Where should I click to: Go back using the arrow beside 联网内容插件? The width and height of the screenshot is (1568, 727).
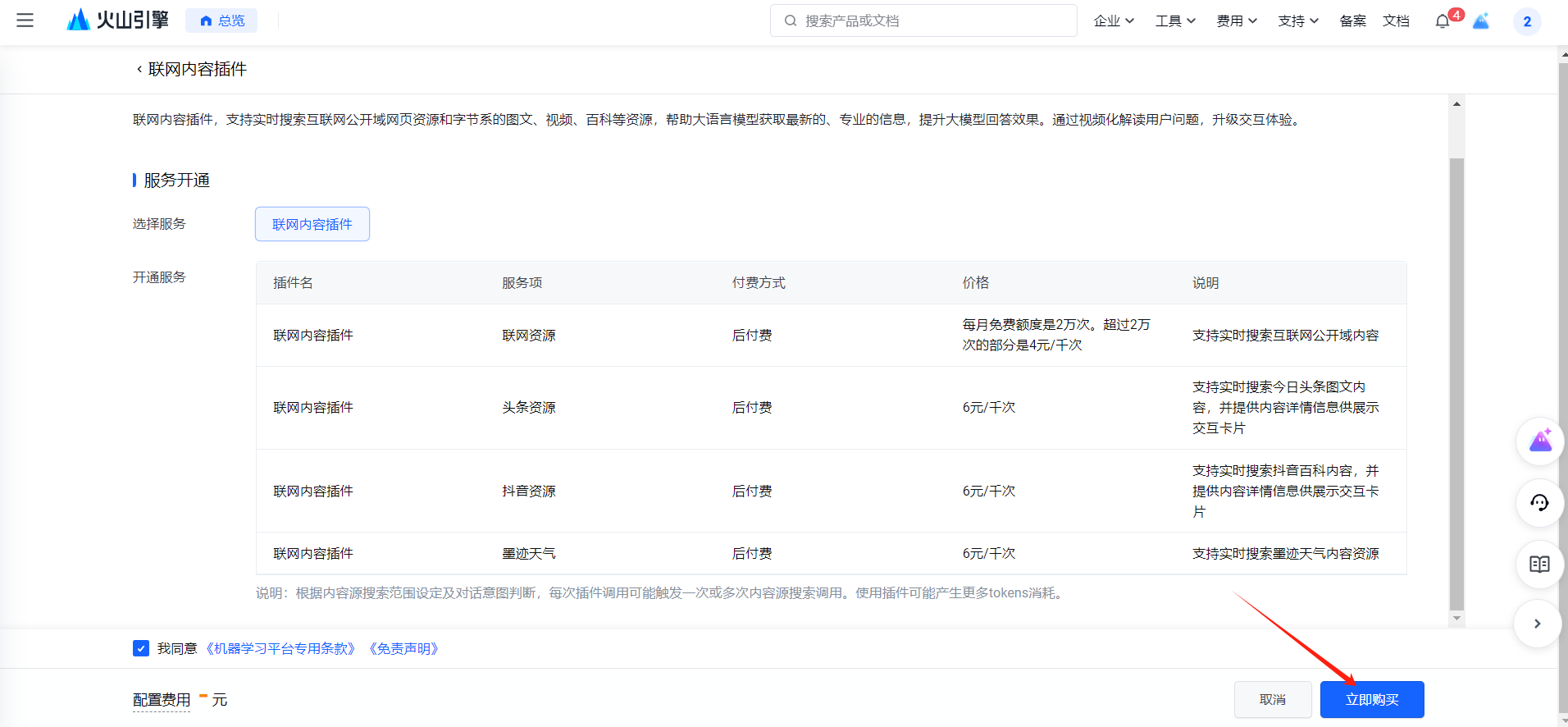tap(139, 70)
